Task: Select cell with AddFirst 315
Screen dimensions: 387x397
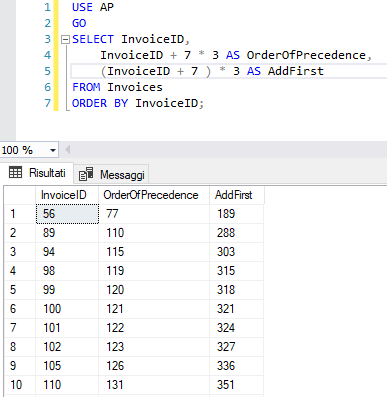Action: [x=237, y=271]
